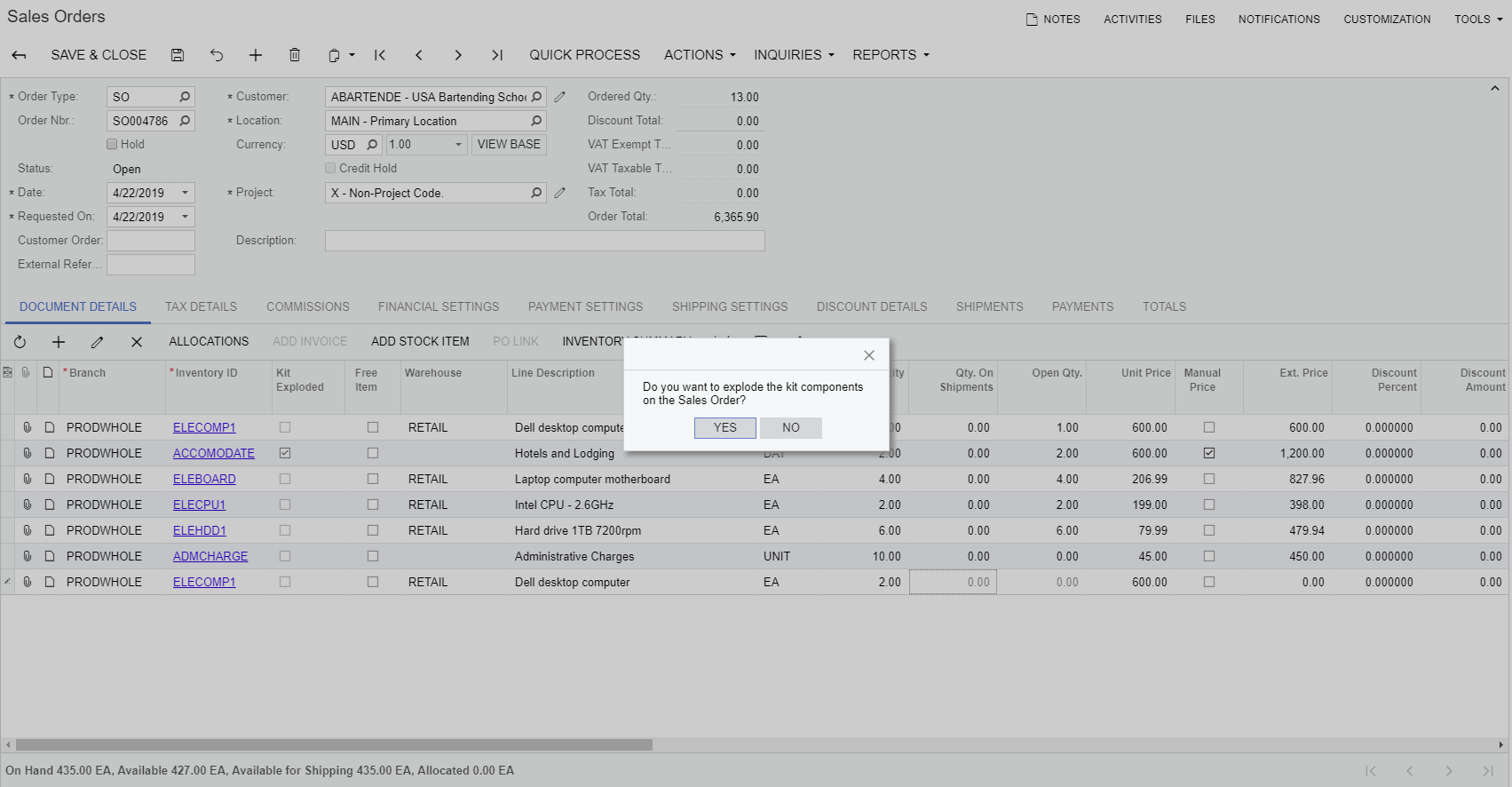Open currency rate 1.00 dropdown
The image size is (1512, 787).
[458, 145]
